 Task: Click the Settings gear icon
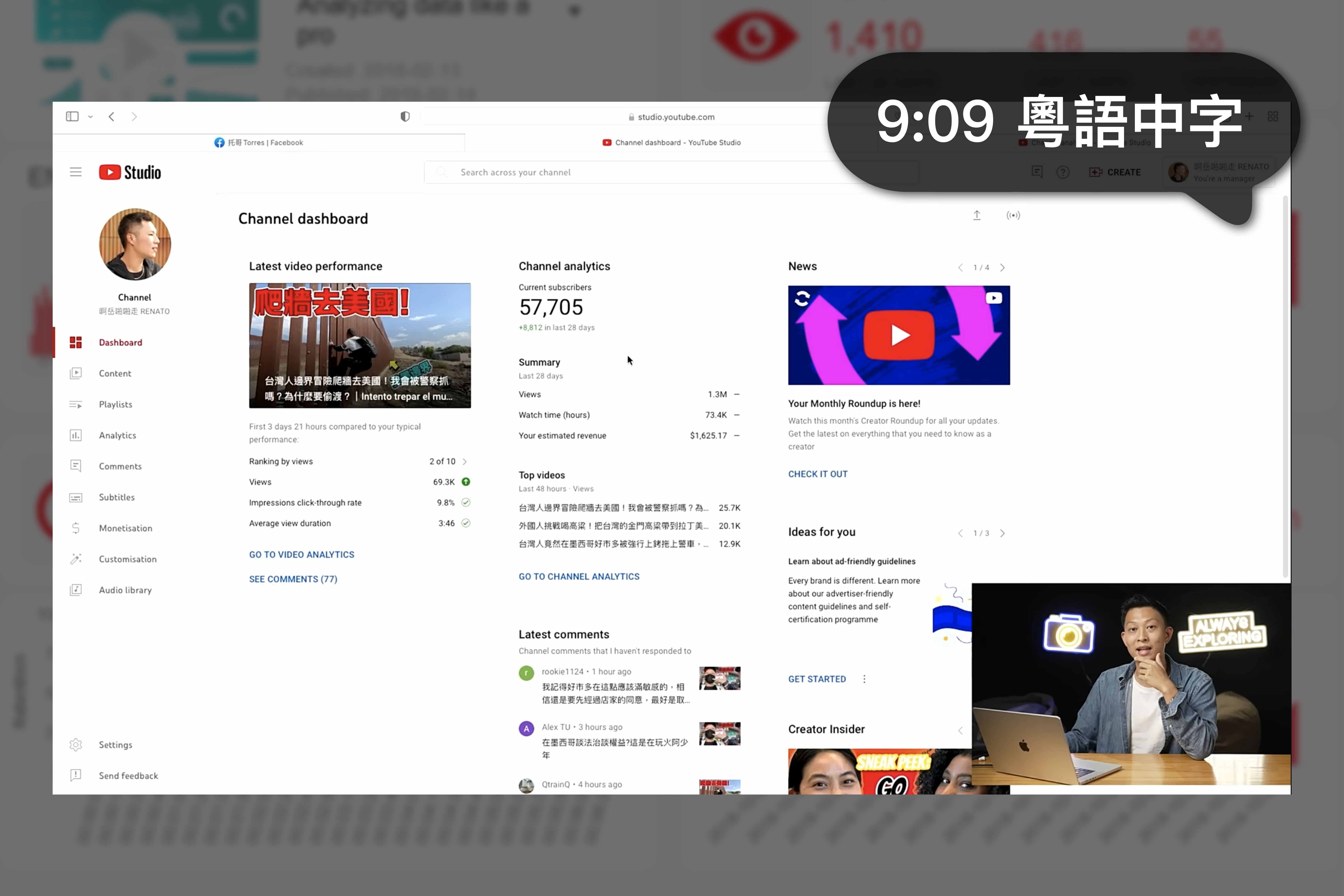pos(75,745)
